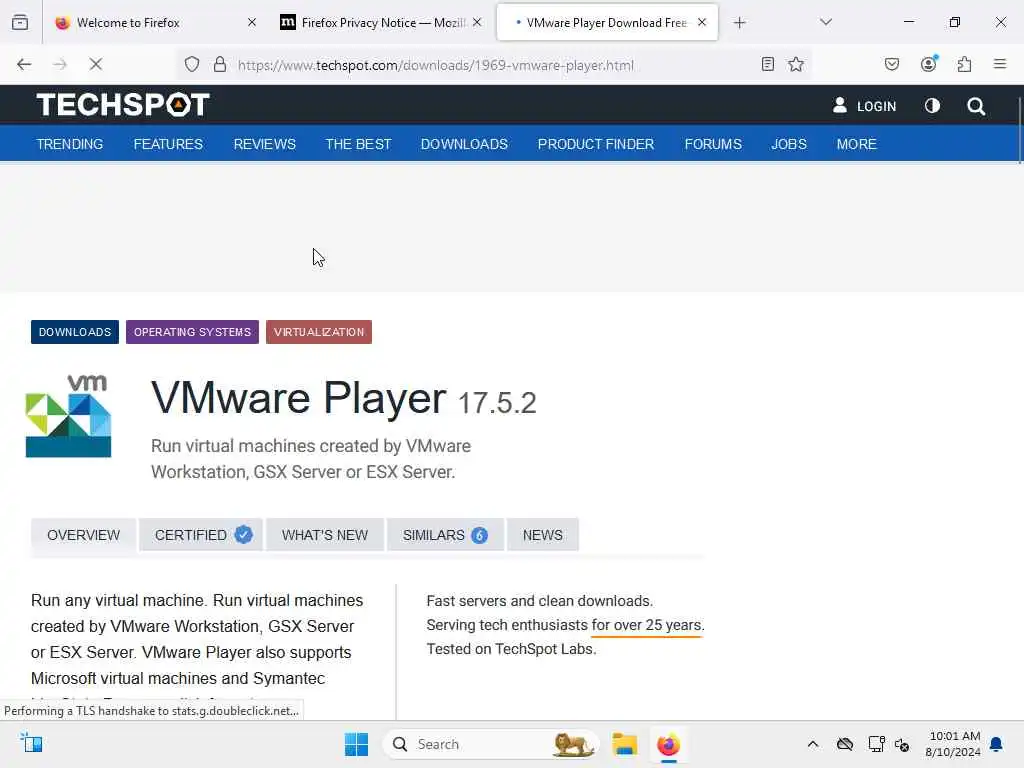Close the Firefox Privacy Notice tab
The height and width of the screenshot is (768, 1024).
(x=477, y=22)
